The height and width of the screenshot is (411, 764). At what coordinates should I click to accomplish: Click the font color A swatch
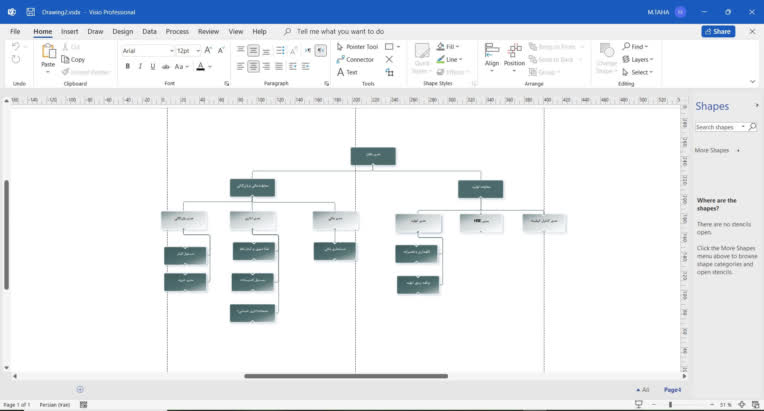pos(200,67)
